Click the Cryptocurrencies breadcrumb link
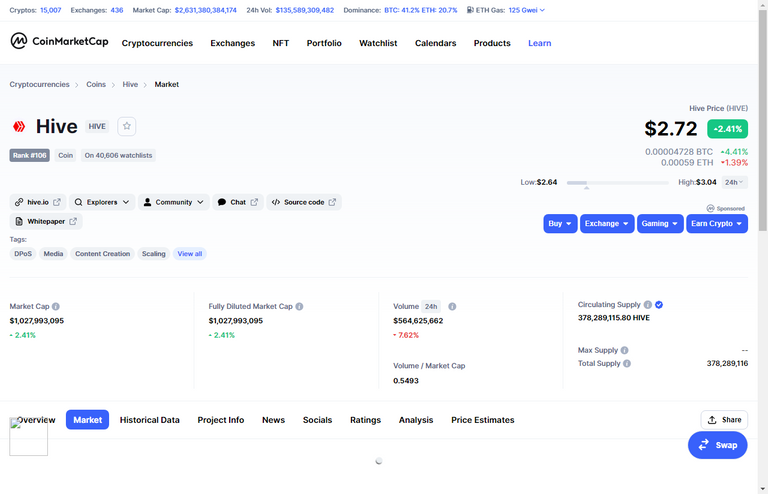The height and width of the screenshot is (494, 768). click(x=39, y=84)
